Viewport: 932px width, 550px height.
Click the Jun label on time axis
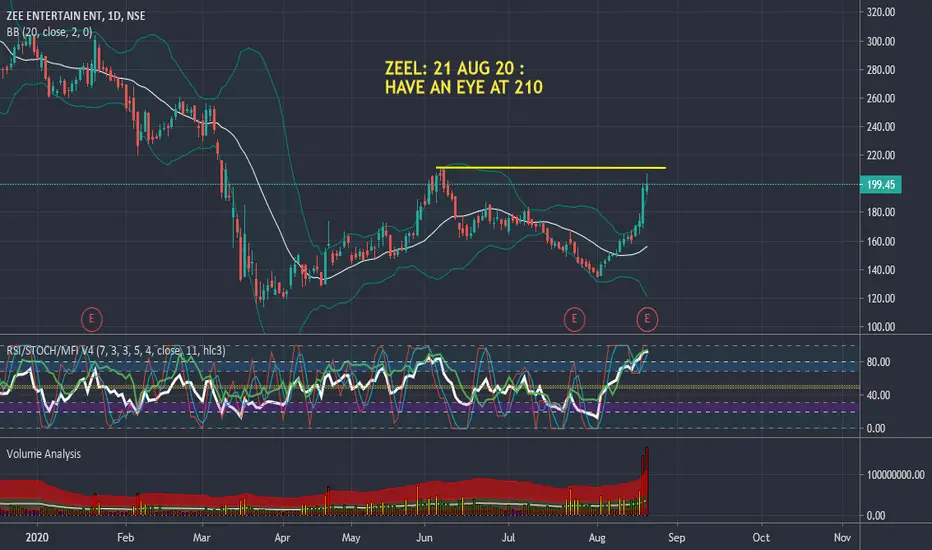[x=424, y=538]
